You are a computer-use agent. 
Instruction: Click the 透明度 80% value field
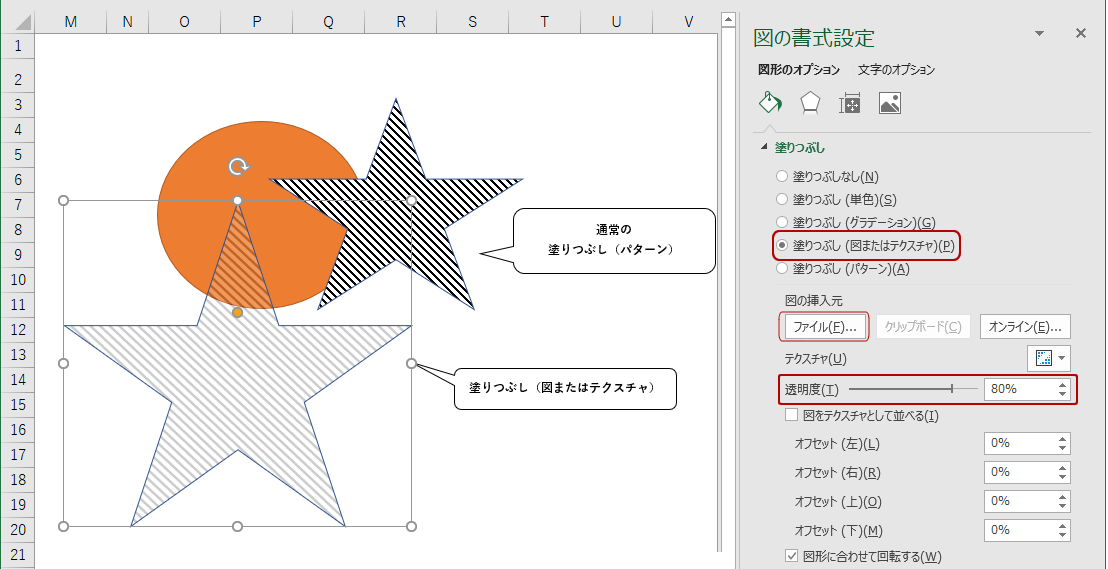click(1018, 389)
